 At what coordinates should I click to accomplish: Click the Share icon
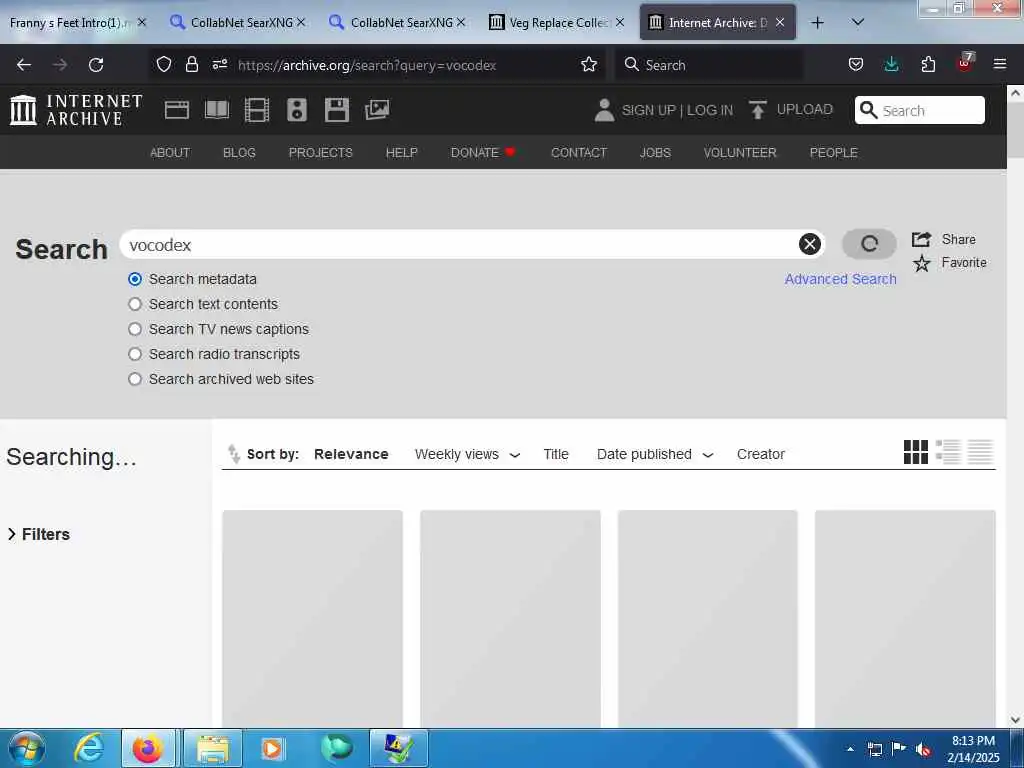click(x=921, y=239)
